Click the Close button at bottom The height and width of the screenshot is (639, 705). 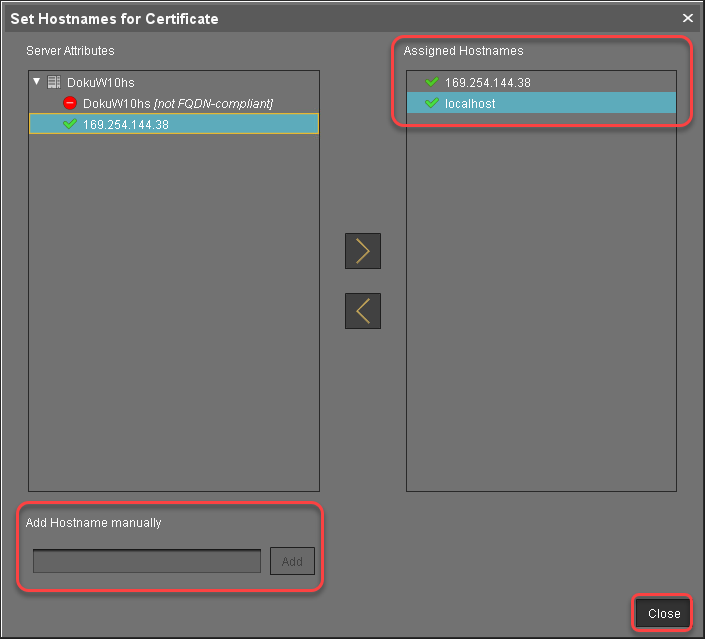tap(663, 613)
